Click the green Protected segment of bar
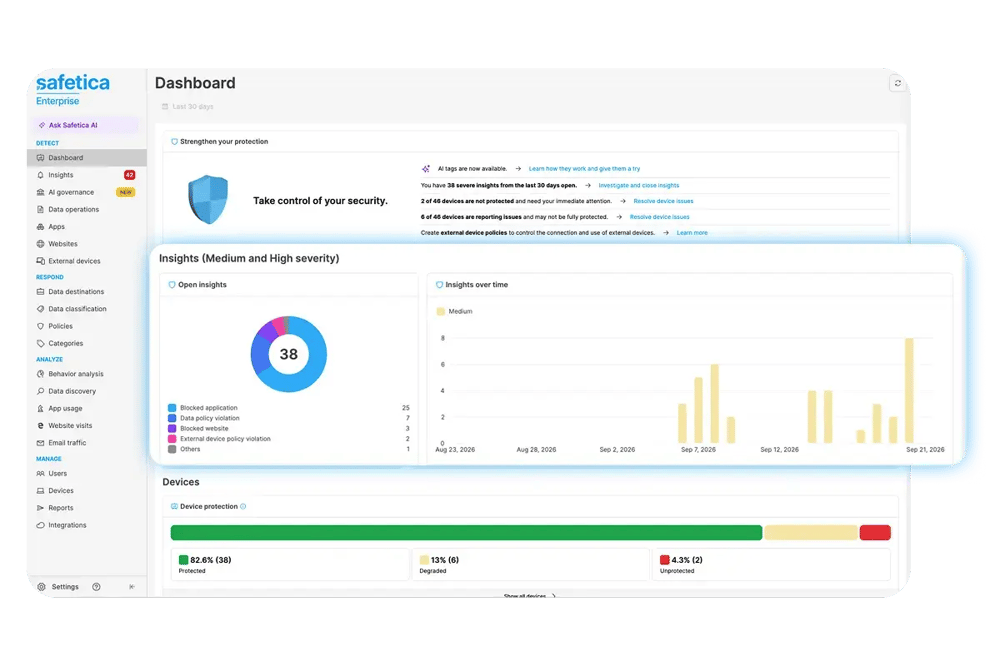Screen dimensions: 1000x666 tap(466, 533)
